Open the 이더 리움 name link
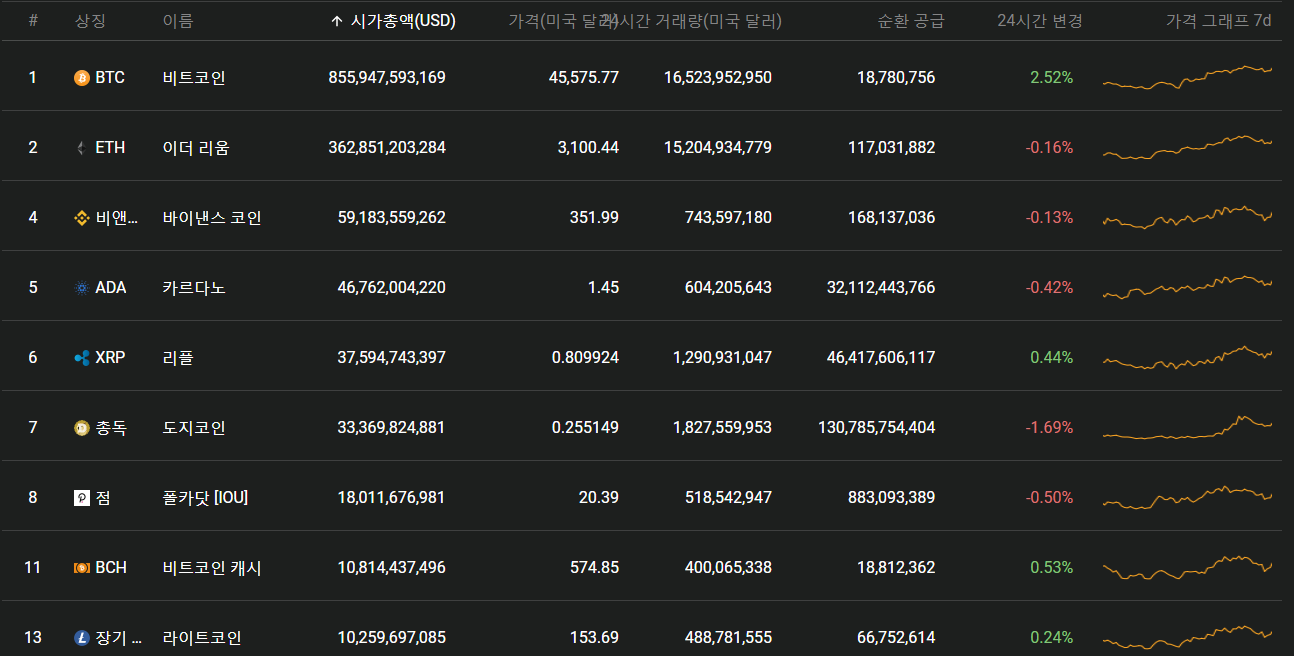1294x656 pixels. [x=196, y=147]
